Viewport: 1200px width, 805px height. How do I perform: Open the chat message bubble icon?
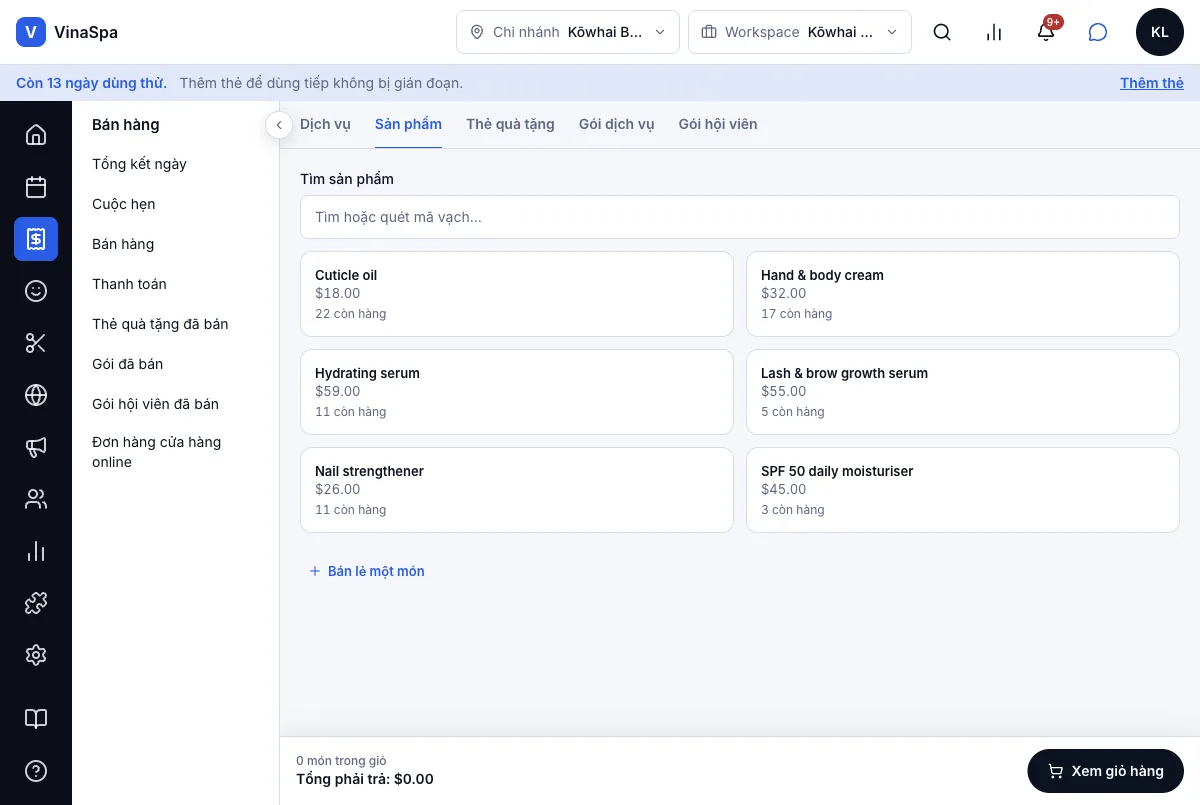tap(1098, 32)
